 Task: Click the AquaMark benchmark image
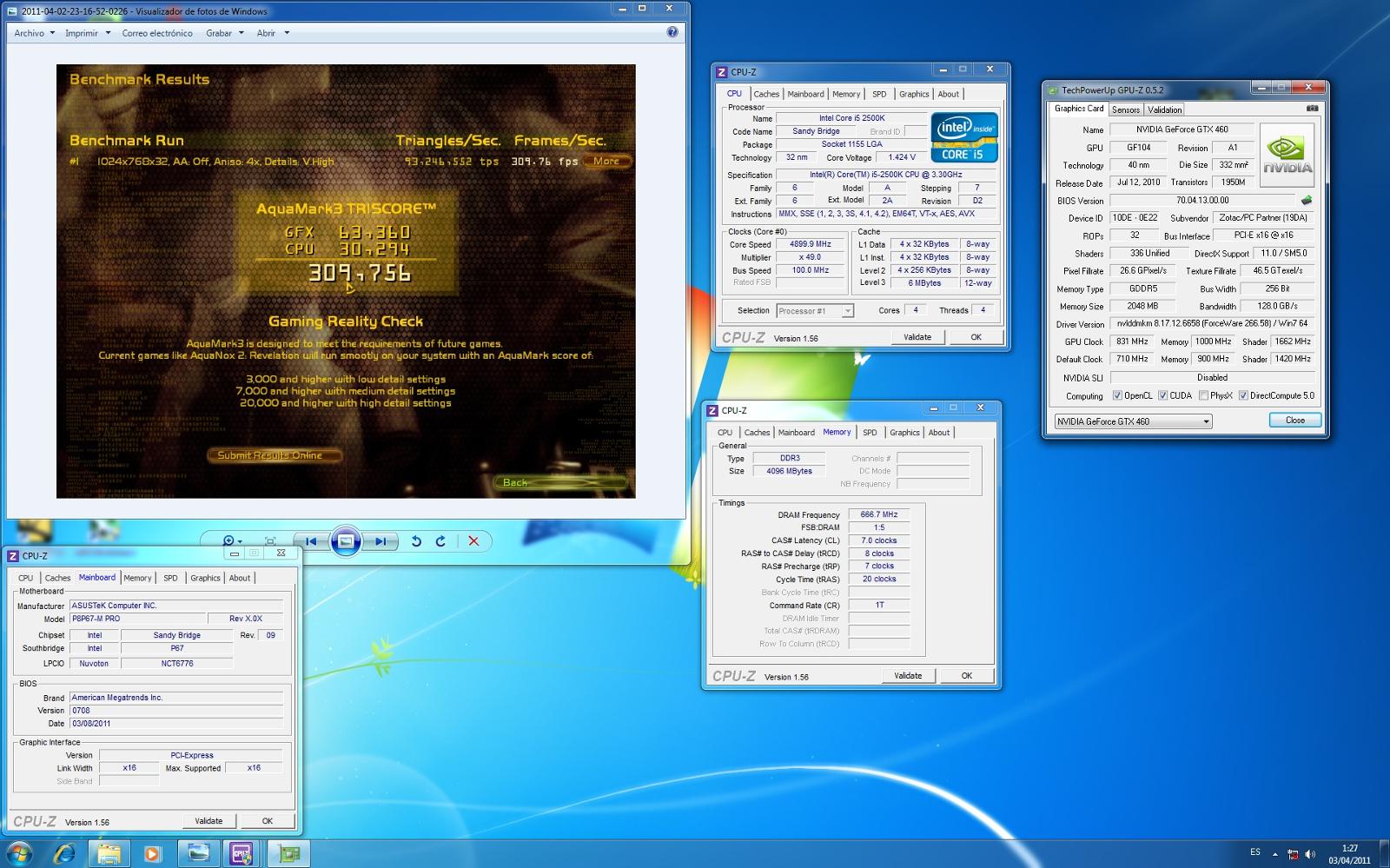pos(346,282)
